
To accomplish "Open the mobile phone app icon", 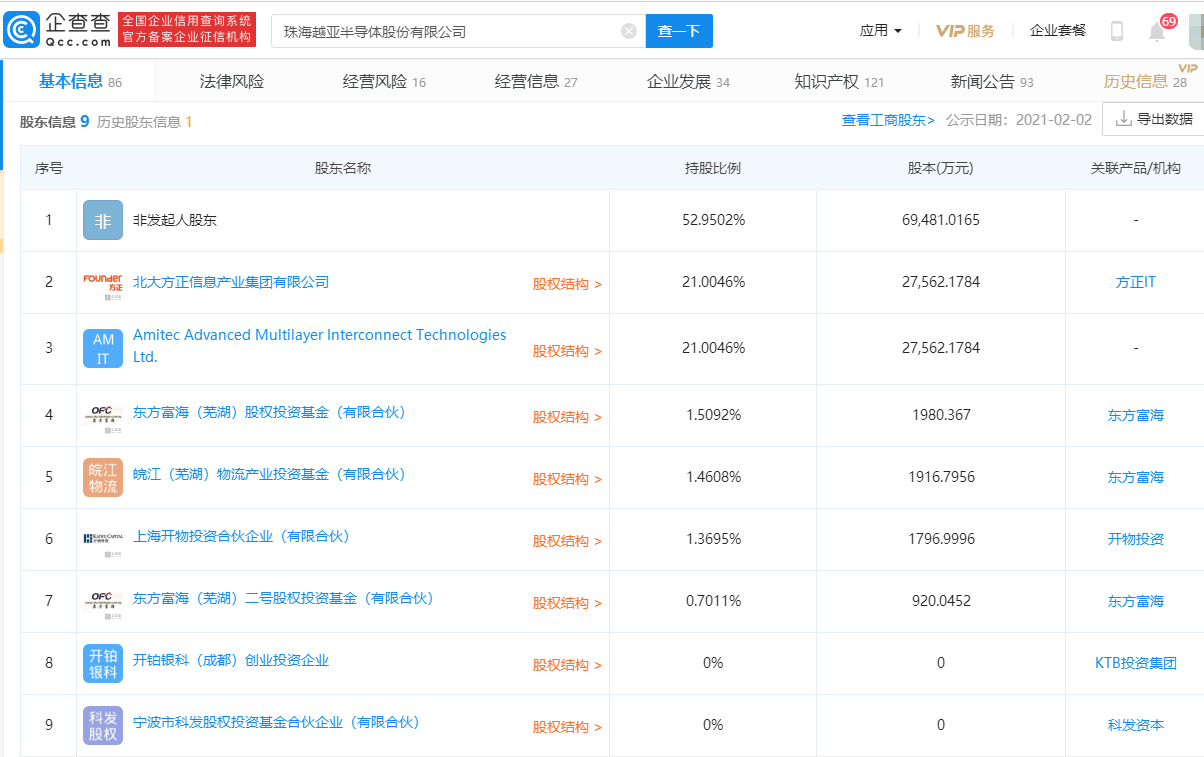I will (x=1117, y=31).
